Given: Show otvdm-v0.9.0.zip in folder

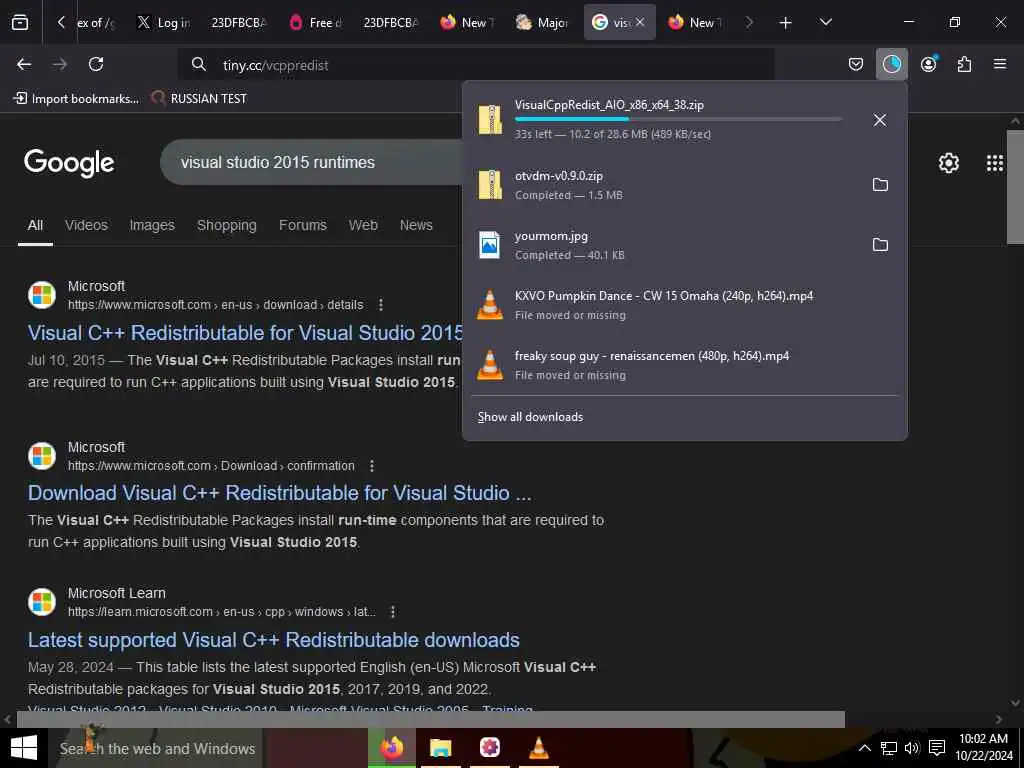Looking at the screenshot, I should (880, 185).
